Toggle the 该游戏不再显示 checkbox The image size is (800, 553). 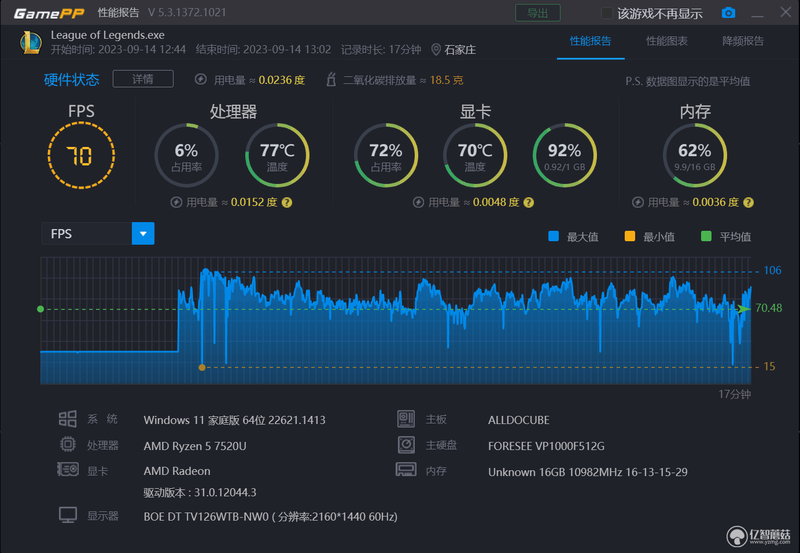click(x=607, y=13)
